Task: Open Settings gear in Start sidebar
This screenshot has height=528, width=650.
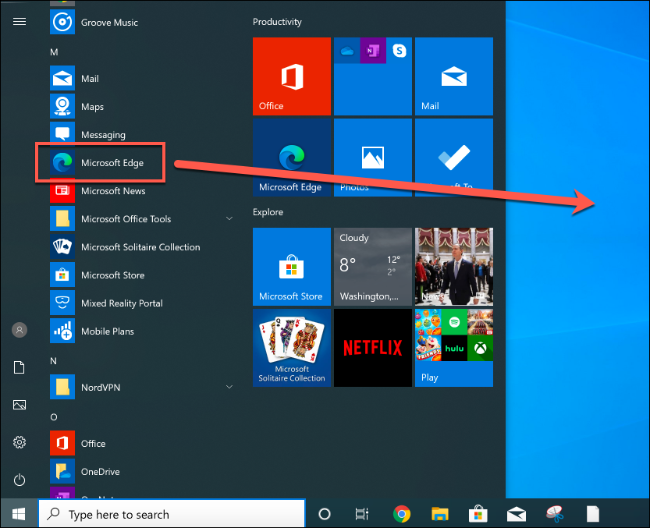Action: (19, 442)
